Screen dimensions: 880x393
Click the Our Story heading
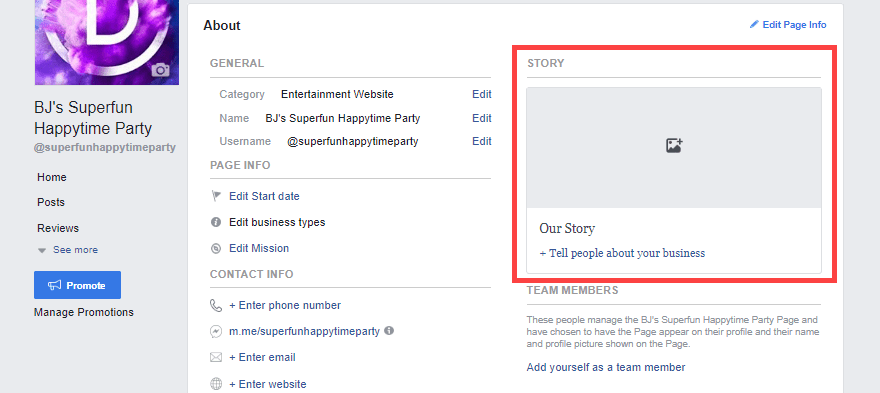(567, 229)
